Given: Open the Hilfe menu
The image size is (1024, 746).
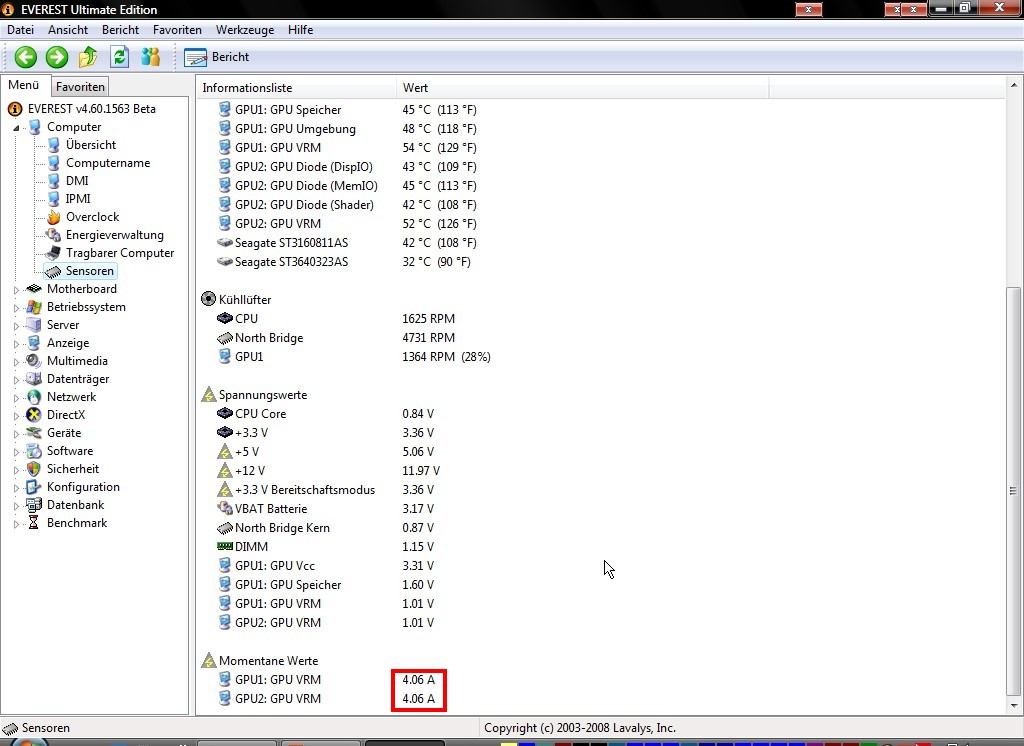Looking at the screenshot, I should point(300,30).
